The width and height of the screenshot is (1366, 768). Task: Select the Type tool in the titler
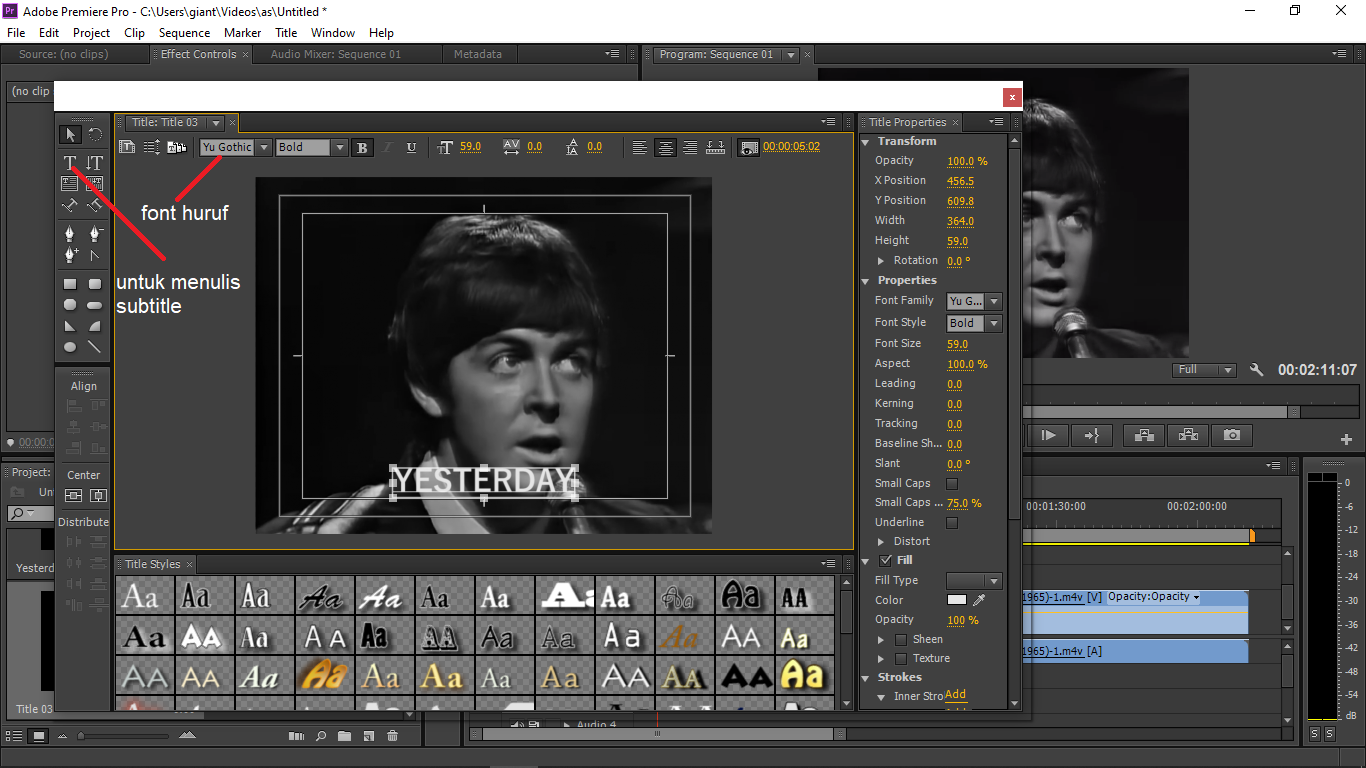click(x=69, y=161)
